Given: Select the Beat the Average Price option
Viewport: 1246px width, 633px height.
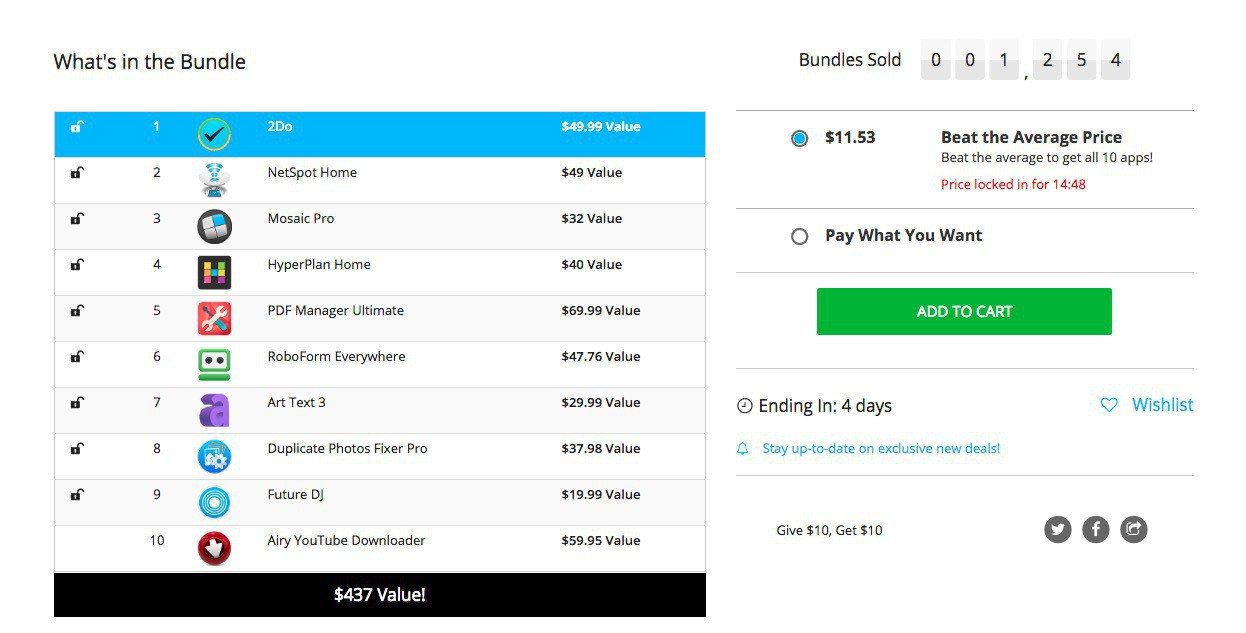Looking at the screenshot, I should [799, 138].
